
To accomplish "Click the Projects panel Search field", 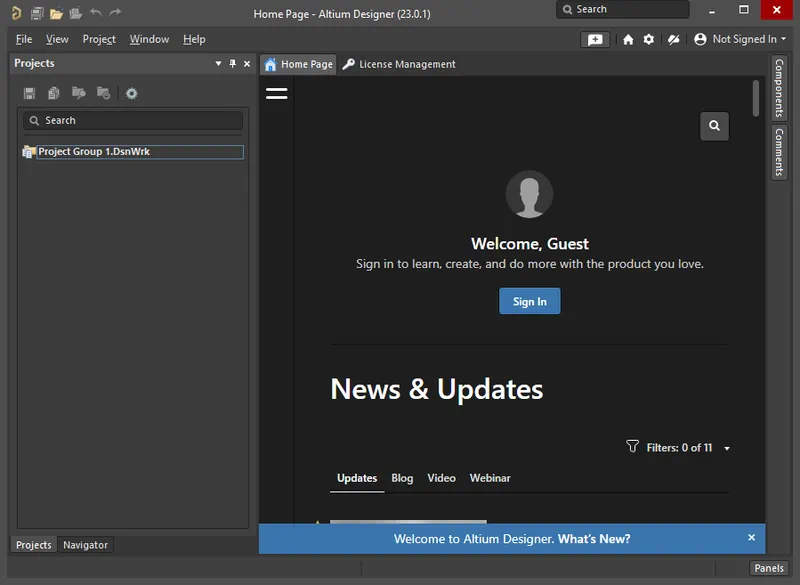I will pos(133,120).
